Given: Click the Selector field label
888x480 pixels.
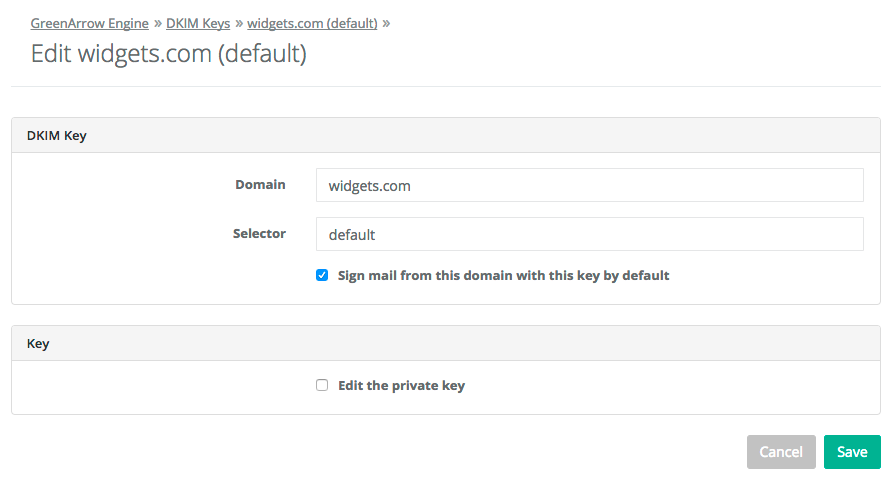Looking at the screenshot, I should (259, 233).
